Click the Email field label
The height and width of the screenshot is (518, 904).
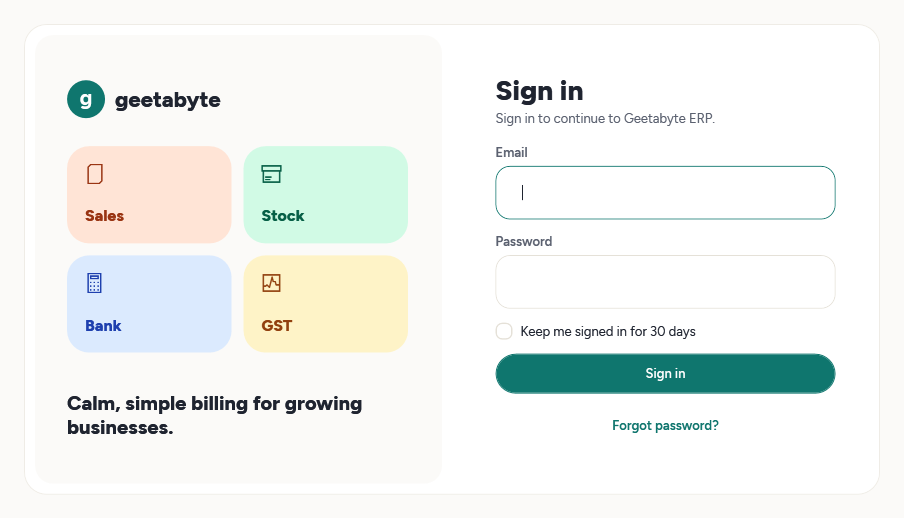[511, 152]
